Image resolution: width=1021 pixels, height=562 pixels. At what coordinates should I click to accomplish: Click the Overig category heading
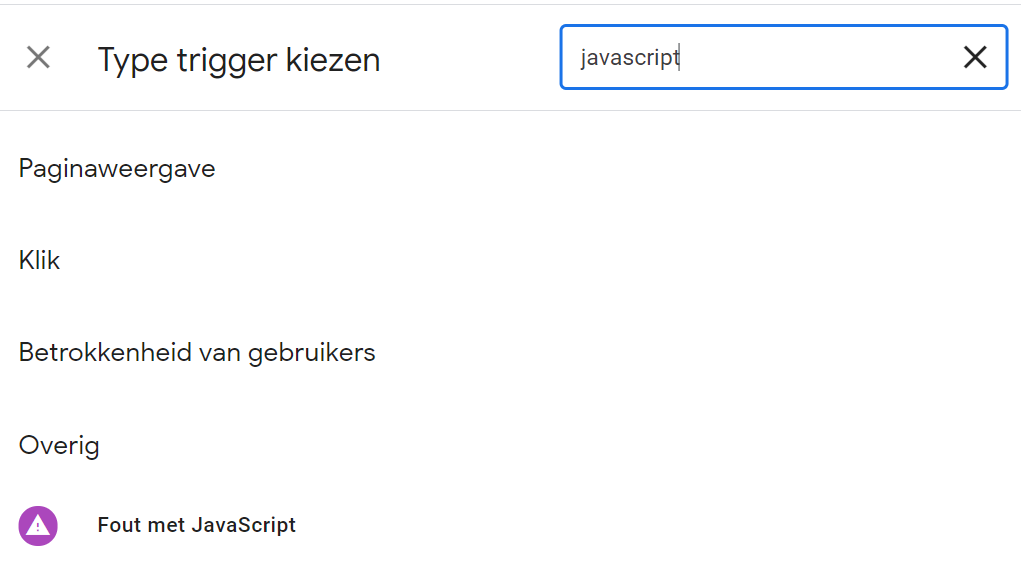(59, 445)
